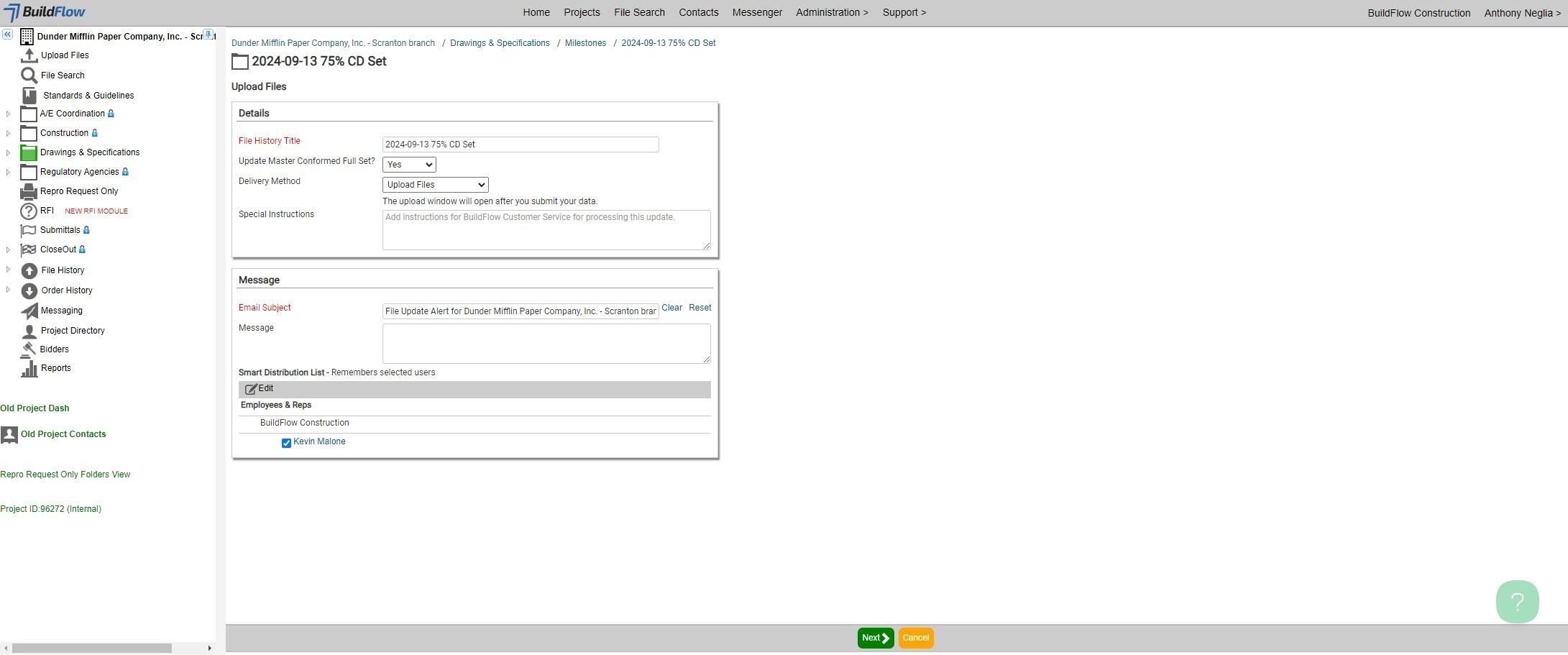Click the File History up-arrow icon

coord(29,271)
